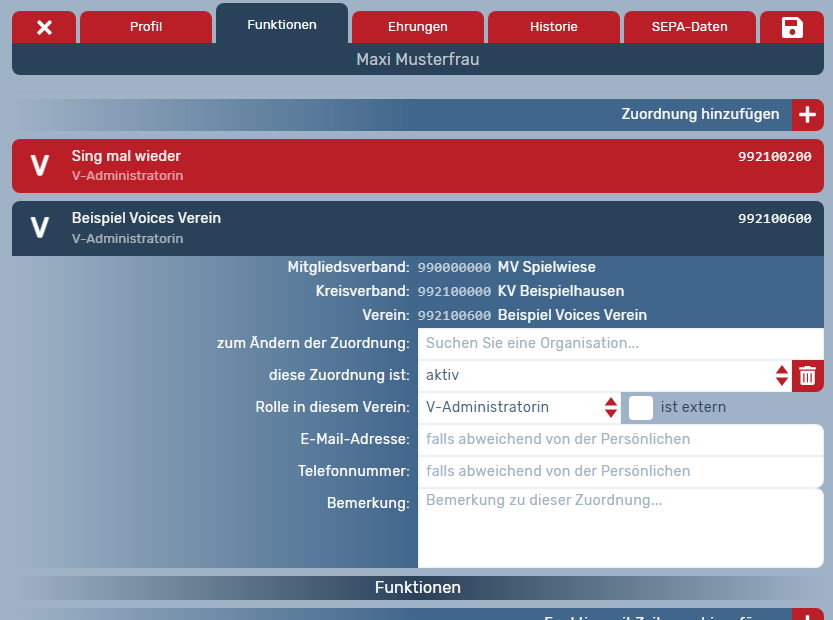
Task: Switch to the Profil tab
Action: click(146, 27)
